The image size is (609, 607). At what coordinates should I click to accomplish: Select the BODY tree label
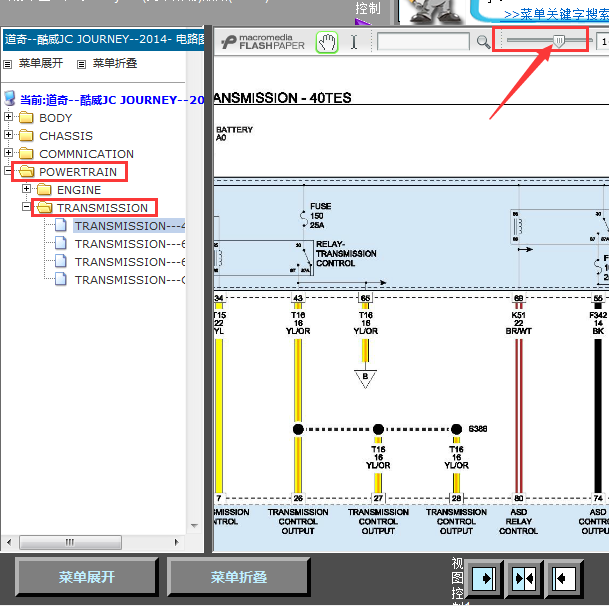56,118
